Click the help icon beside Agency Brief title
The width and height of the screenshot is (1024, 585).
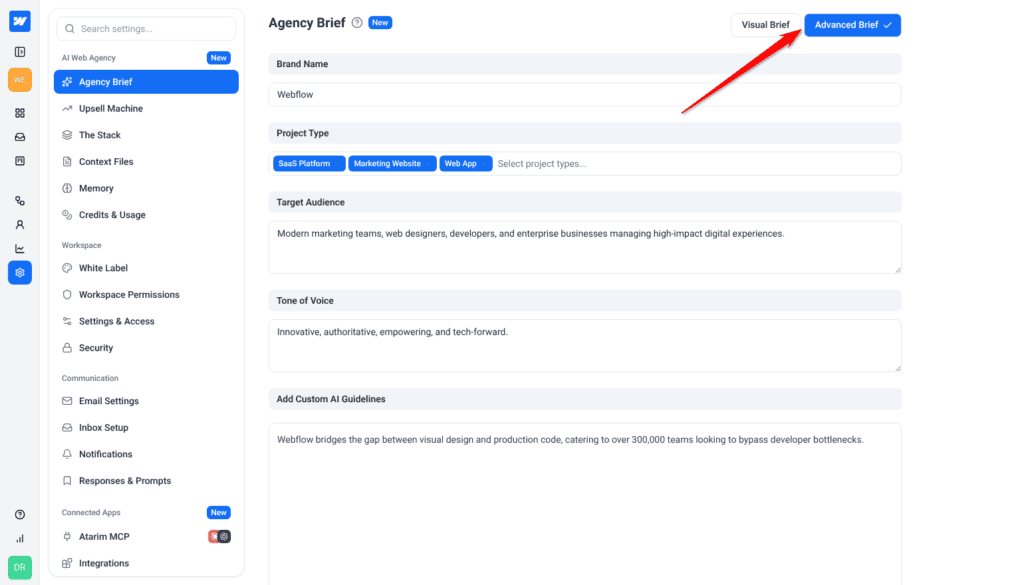click(357, 23)
